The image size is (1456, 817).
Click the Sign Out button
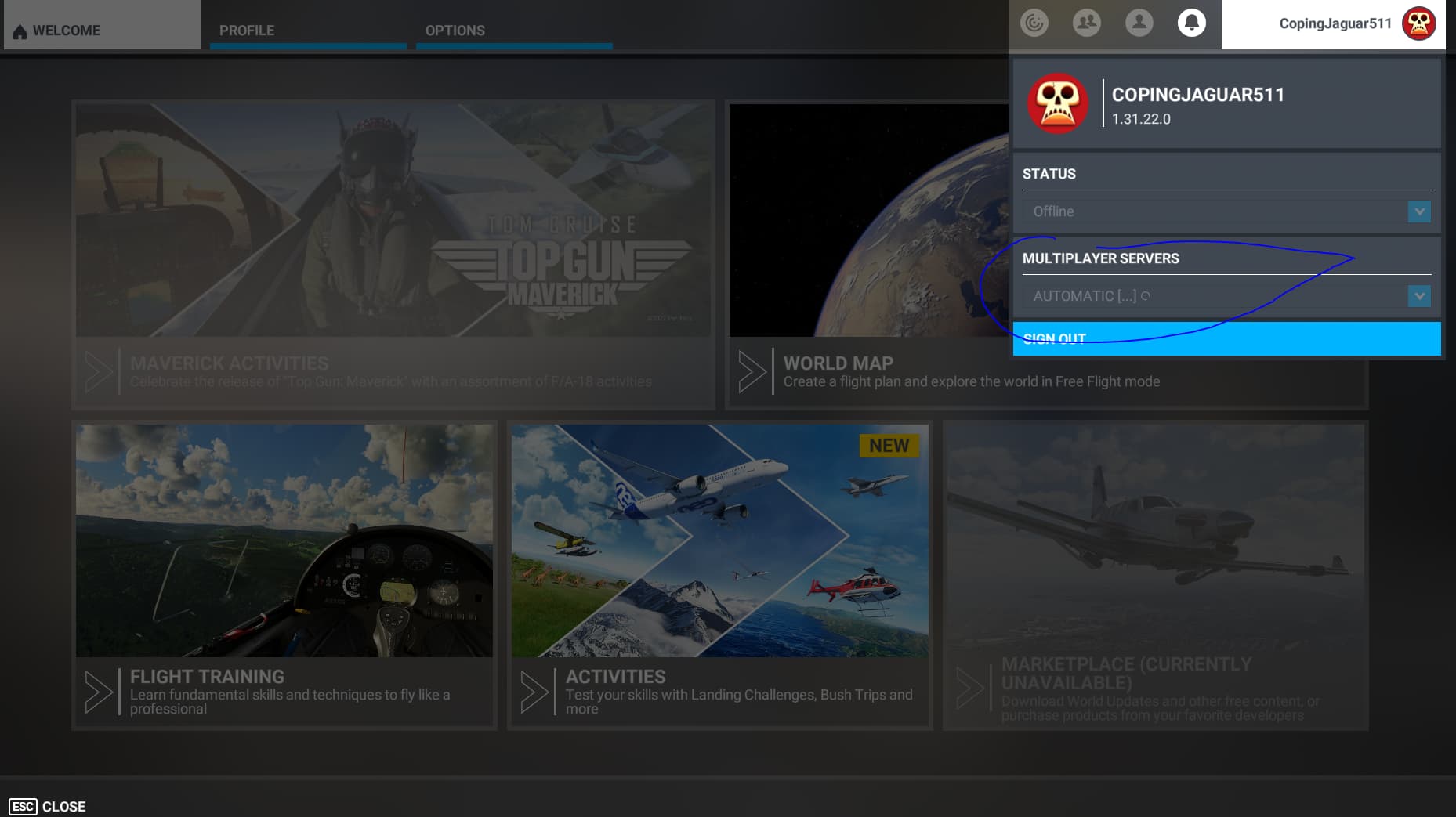[1226, 338]
